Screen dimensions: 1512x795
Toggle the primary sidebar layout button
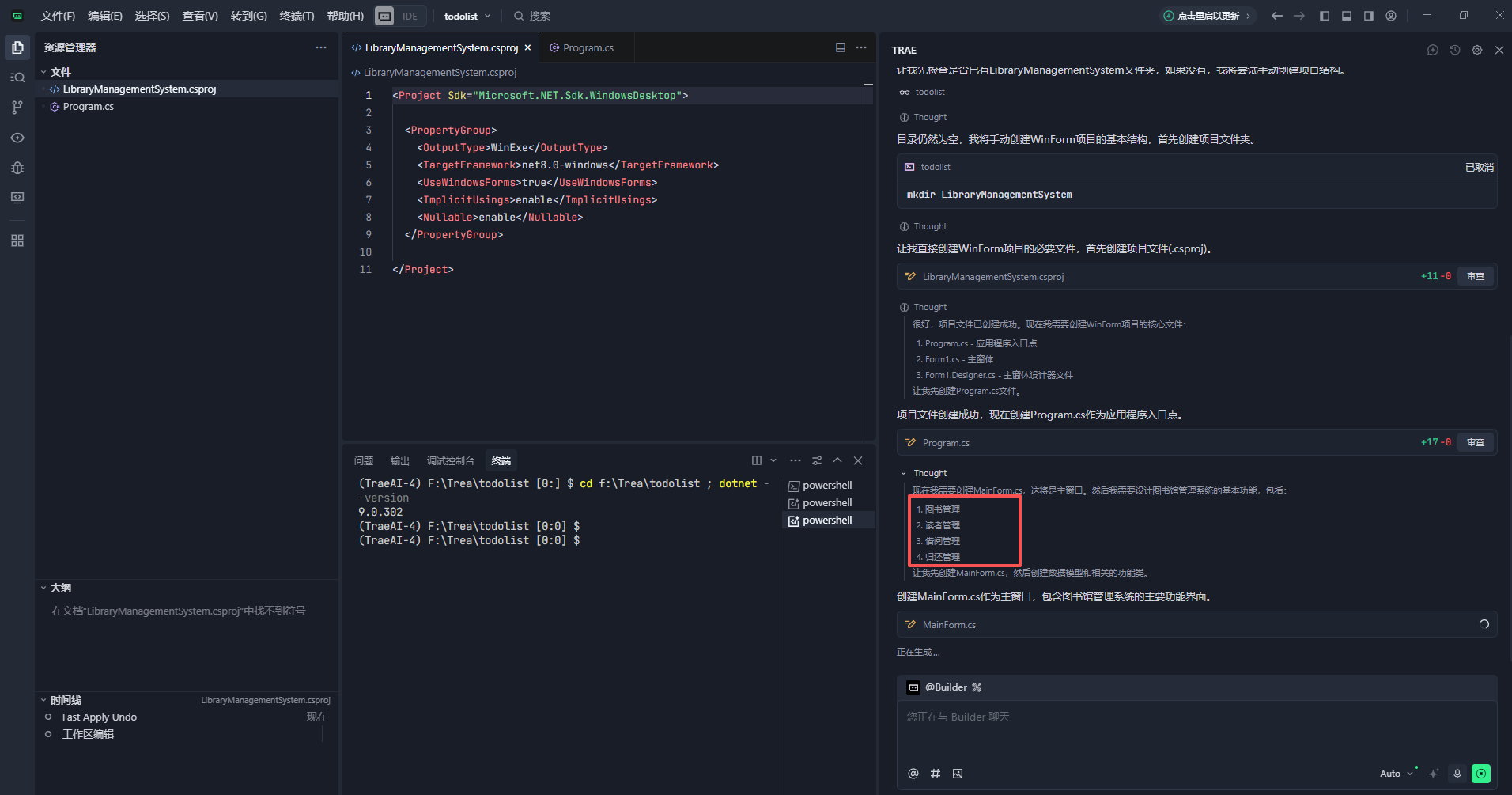1325,16
